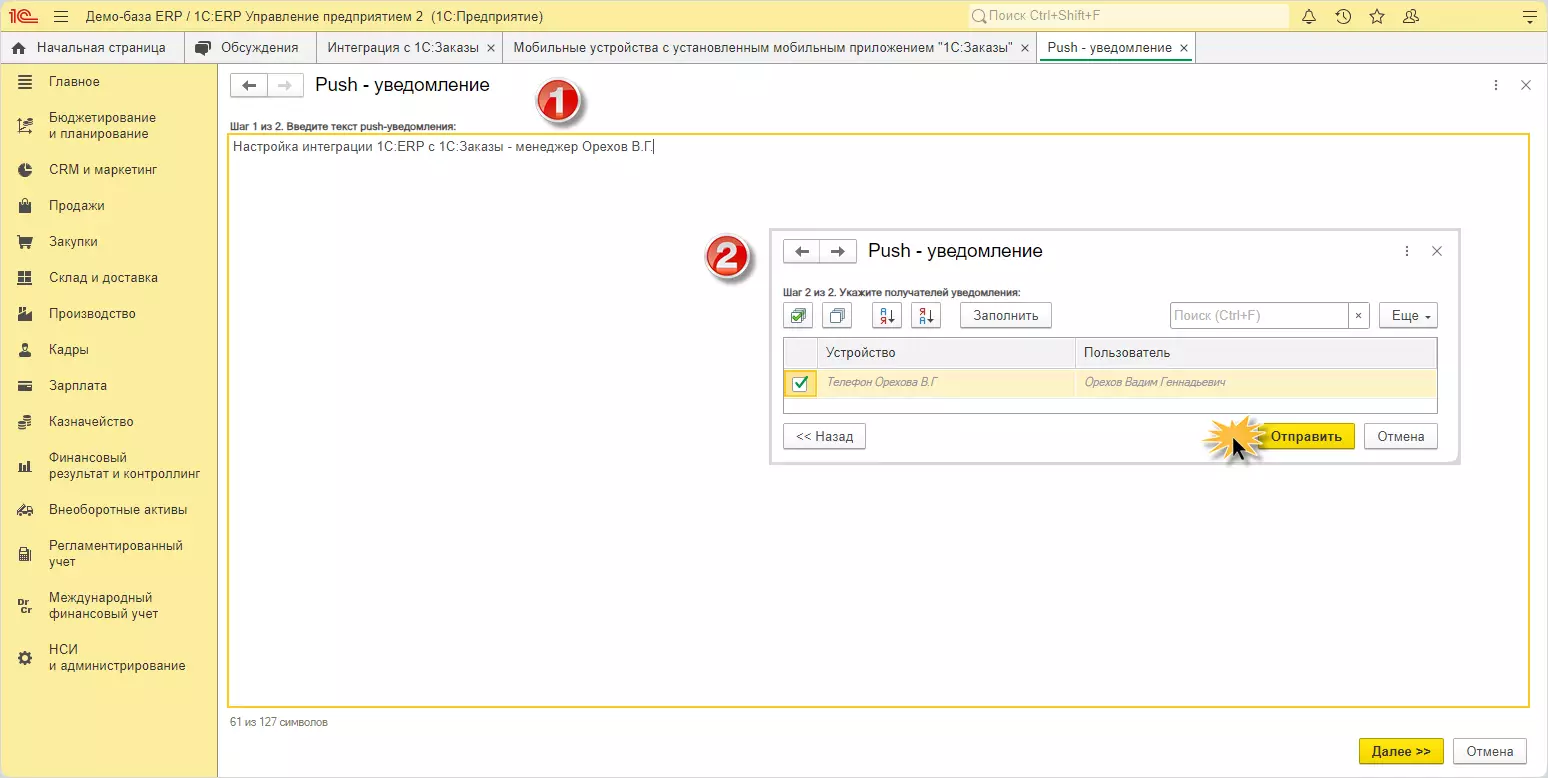Open three-dot menu of the step 2 dialog
1548x778 pixels.
point(1407,252)
